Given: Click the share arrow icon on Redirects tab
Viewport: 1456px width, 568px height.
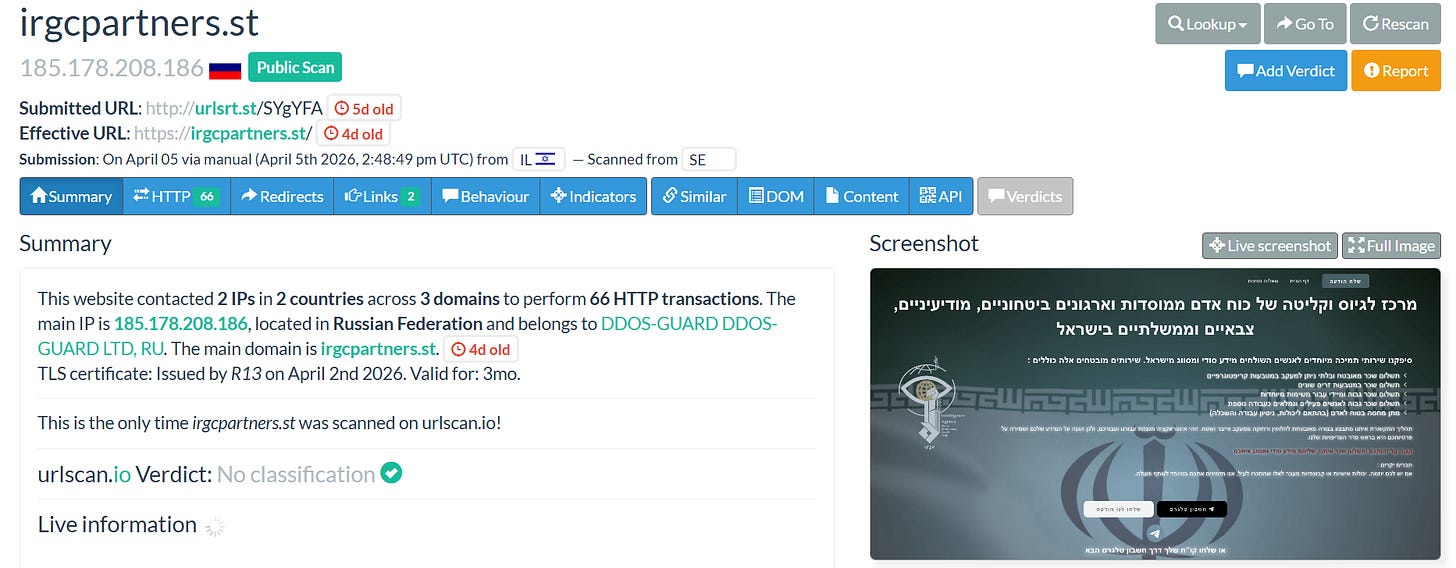Looking at the screenshot, I should (x=249, y=196).
